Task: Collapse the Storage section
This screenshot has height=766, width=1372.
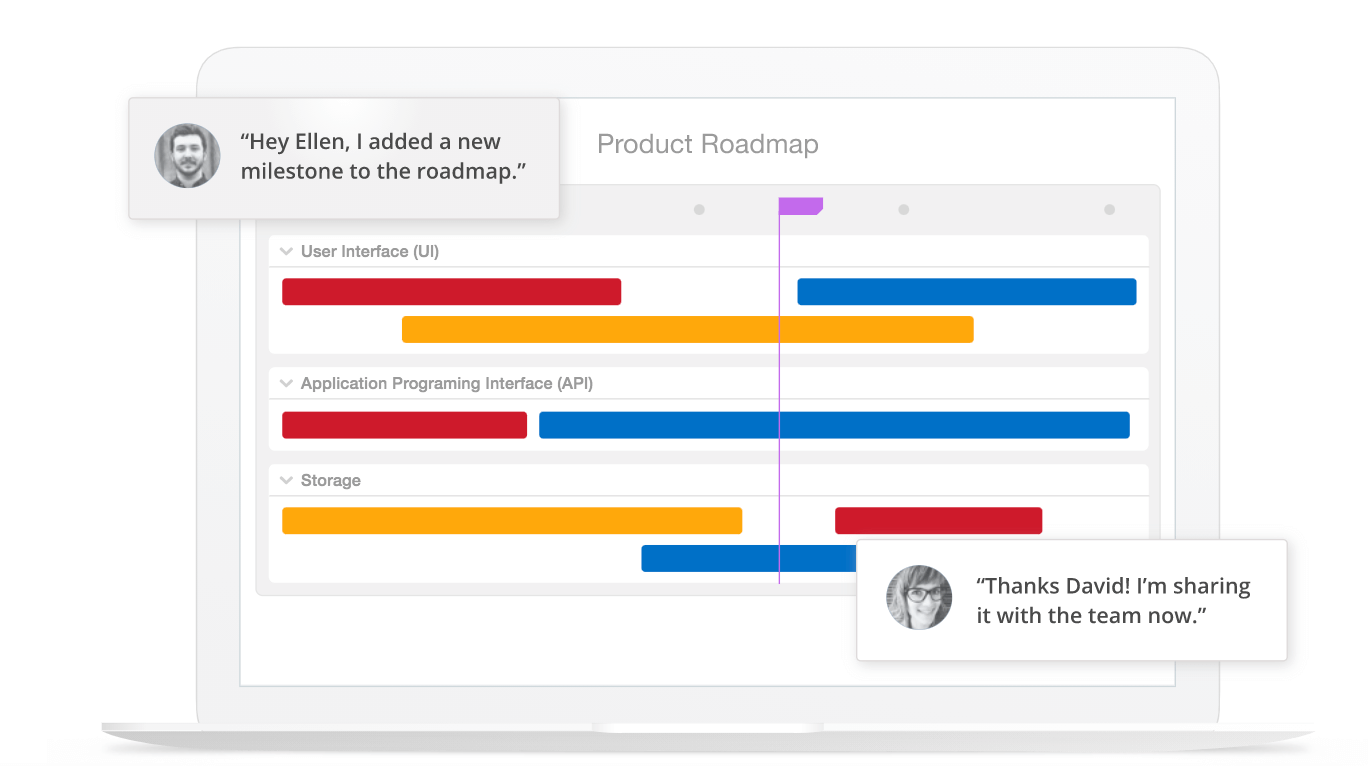Action: tap(286, 480)
